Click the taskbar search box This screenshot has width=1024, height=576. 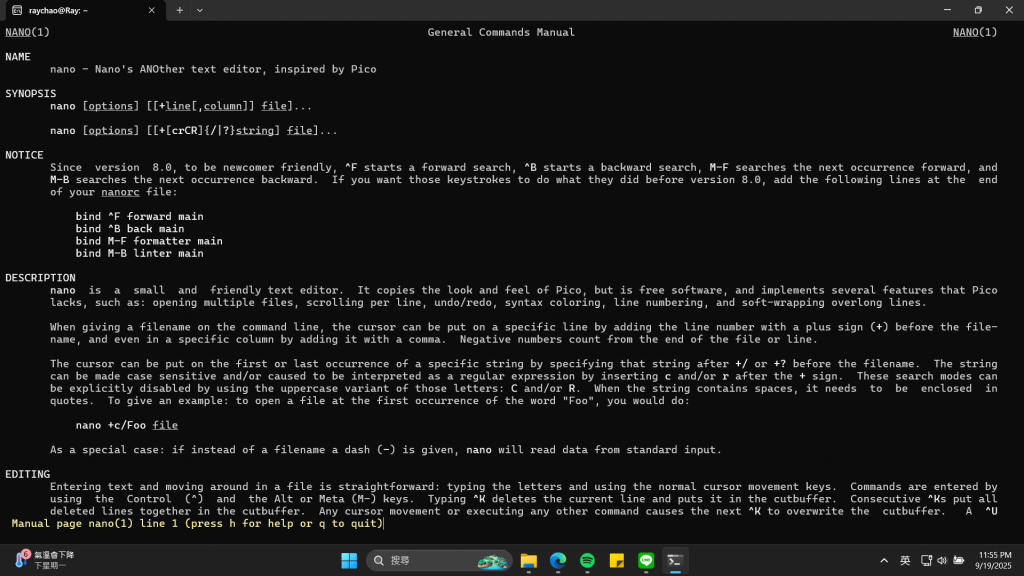[x=439, y=560]
